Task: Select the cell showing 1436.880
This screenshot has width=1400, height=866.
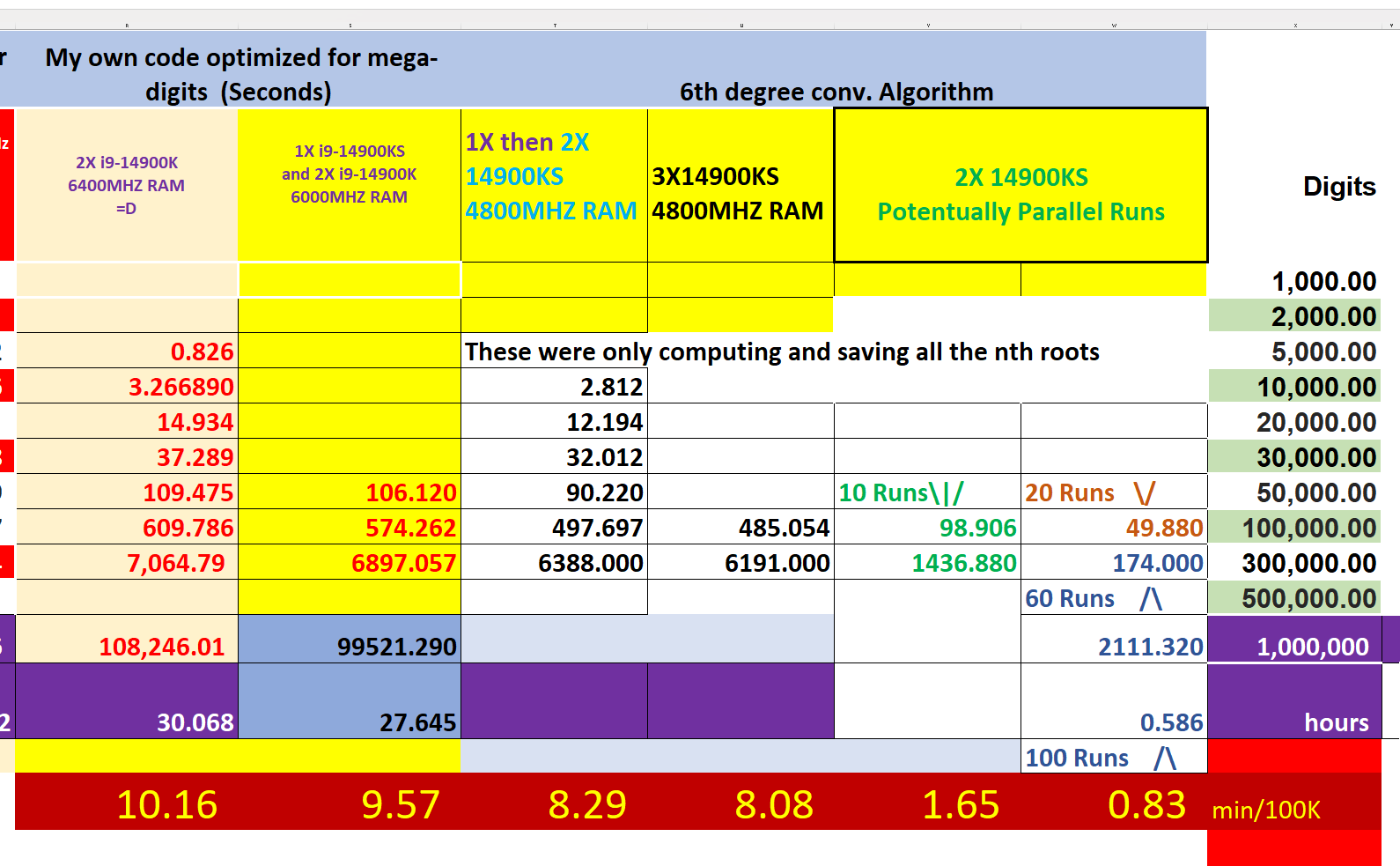Action: tap(927, 563)
